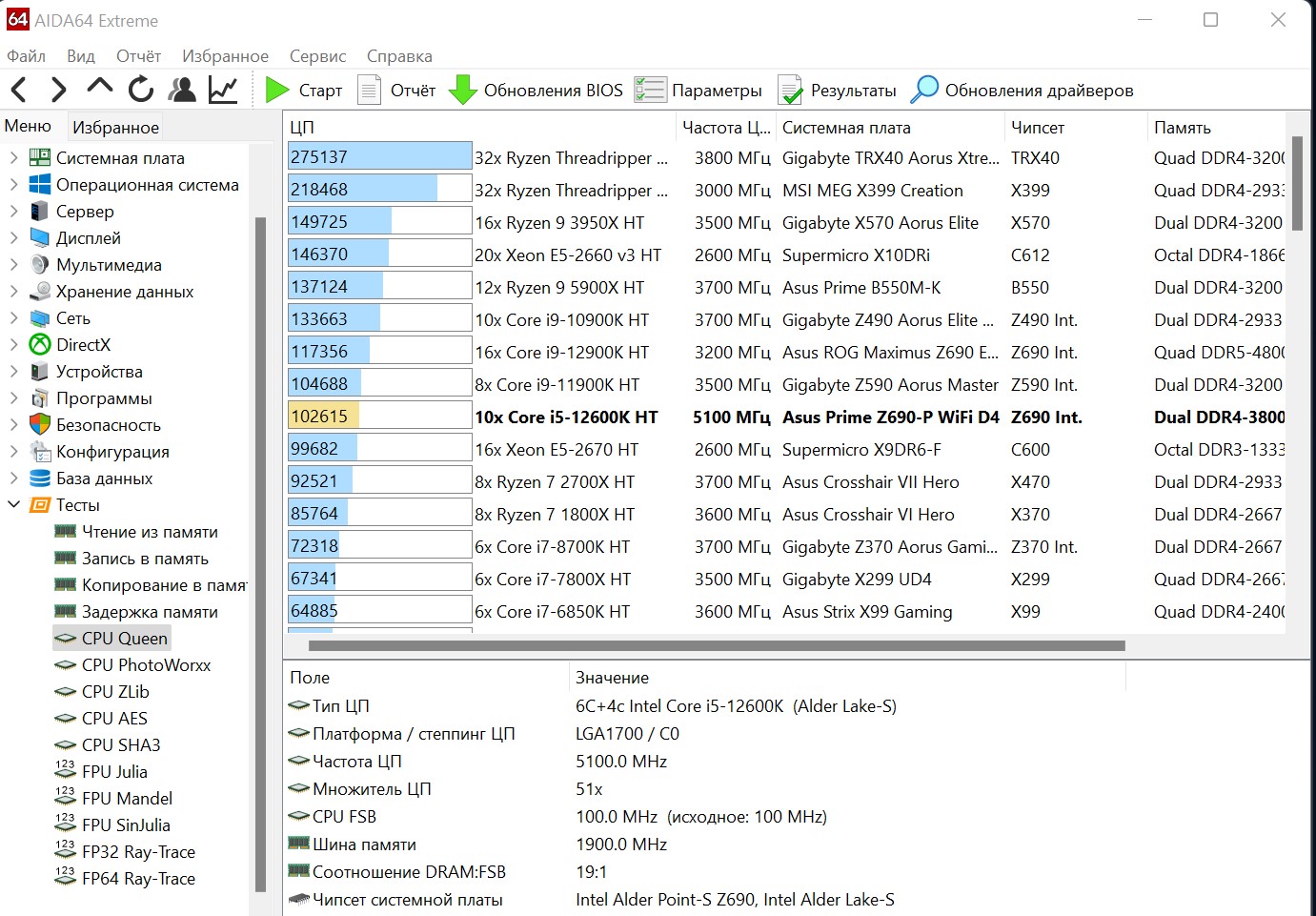
Task: Expand the Системная плата tree node
Action: (x=13, y=157)
